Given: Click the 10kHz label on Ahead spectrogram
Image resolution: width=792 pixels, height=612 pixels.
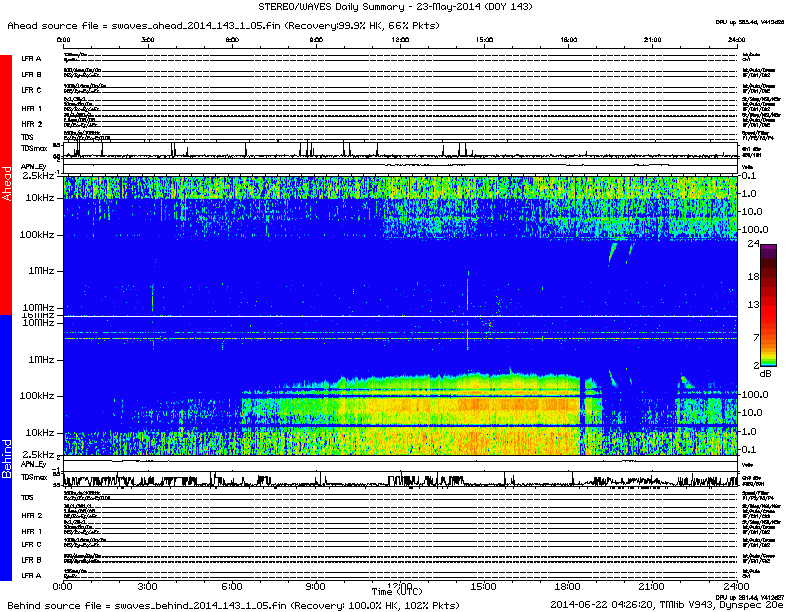Looking at the screenshot, I should 40,197.
